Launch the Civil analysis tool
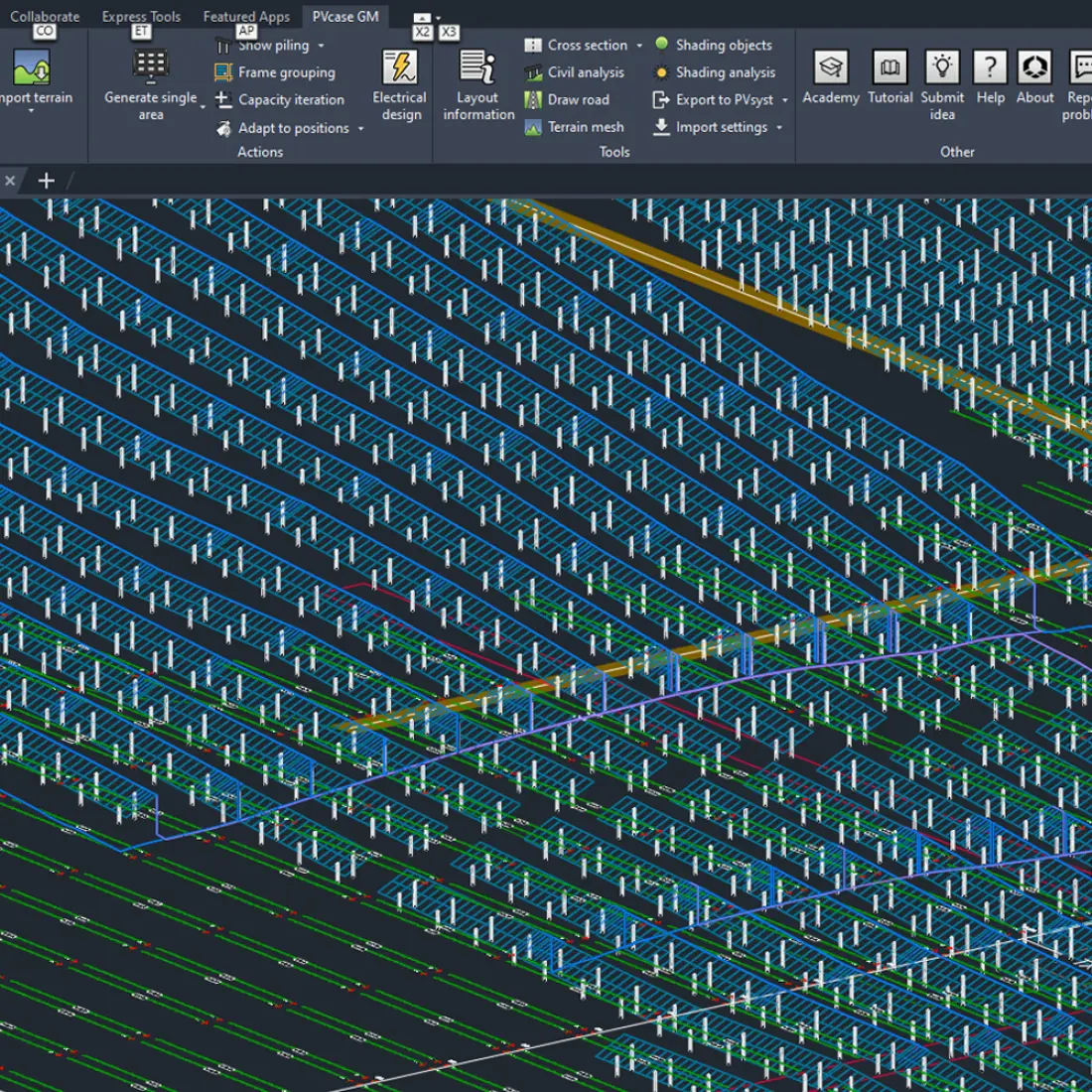1092x1092 pixels. click(x=575, y=72)
